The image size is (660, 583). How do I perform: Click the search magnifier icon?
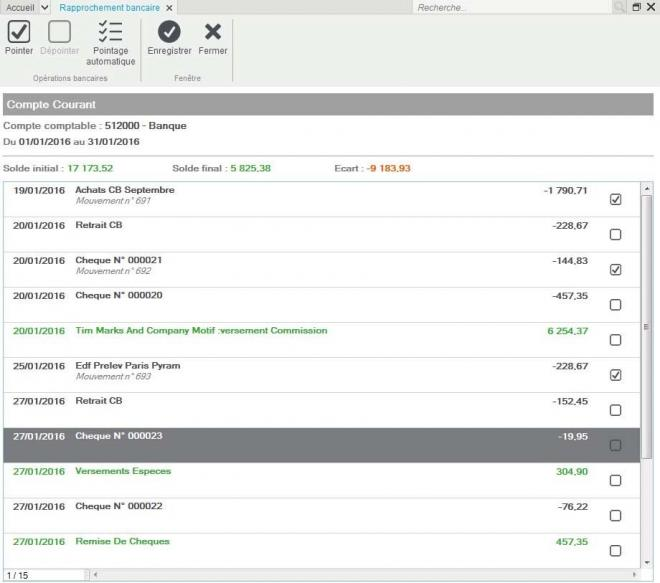click(x=619, y=7)
